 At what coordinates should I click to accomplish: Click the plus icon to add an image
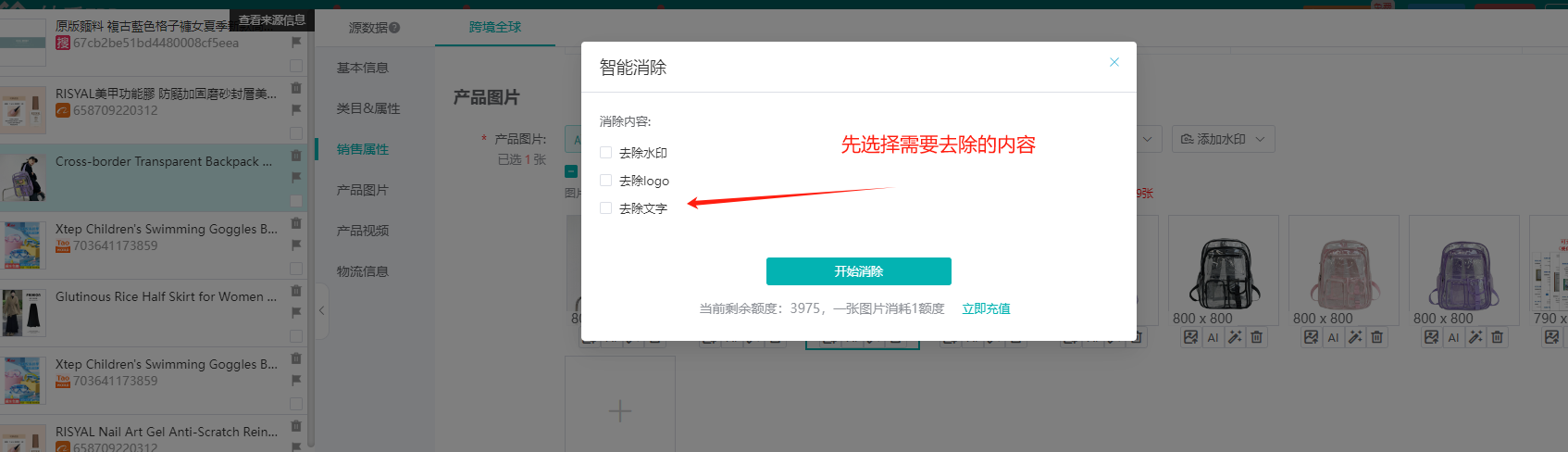coord(620,410)
